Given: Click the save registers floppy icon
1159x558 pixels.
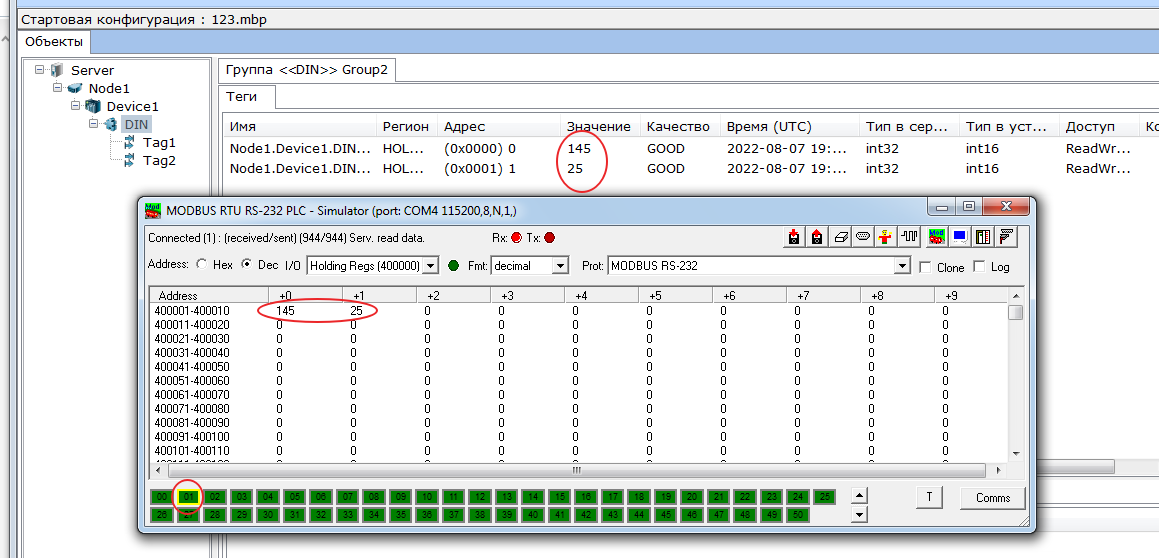Looking at the screenshot, I should [x=817, y=237].
